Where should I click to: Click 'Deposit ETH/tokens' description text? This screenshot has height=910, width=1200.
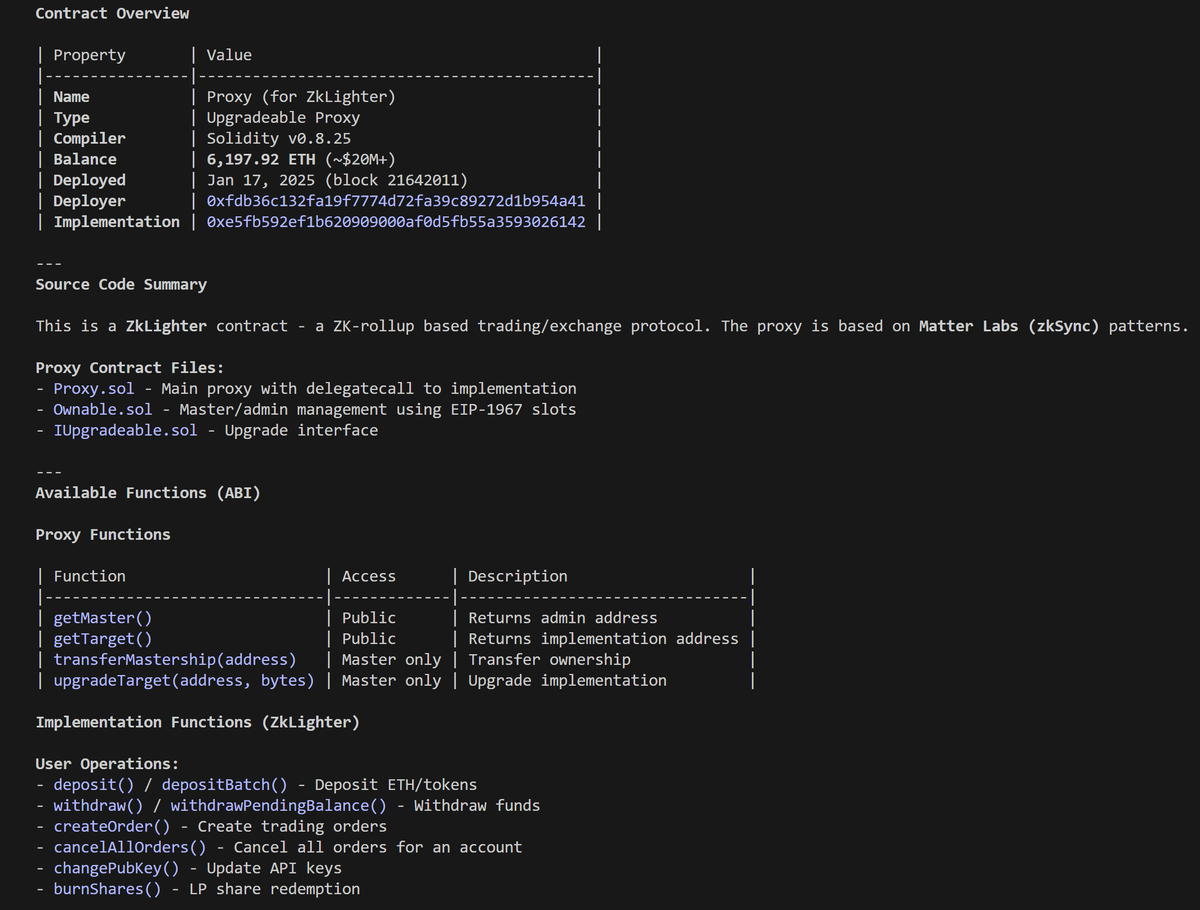pos(396,785)
